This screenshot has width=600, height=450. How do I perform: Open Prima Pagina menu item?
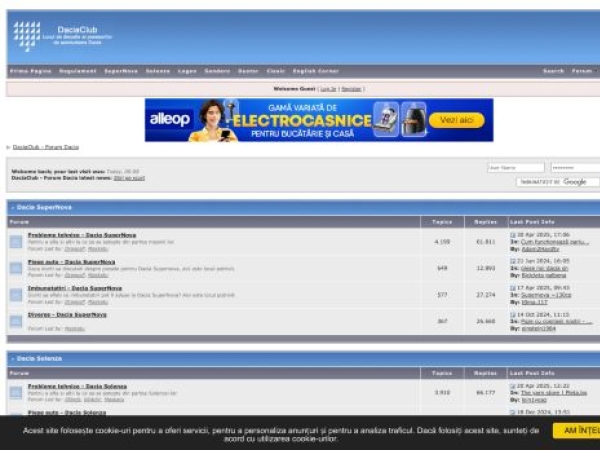[31, 71]
